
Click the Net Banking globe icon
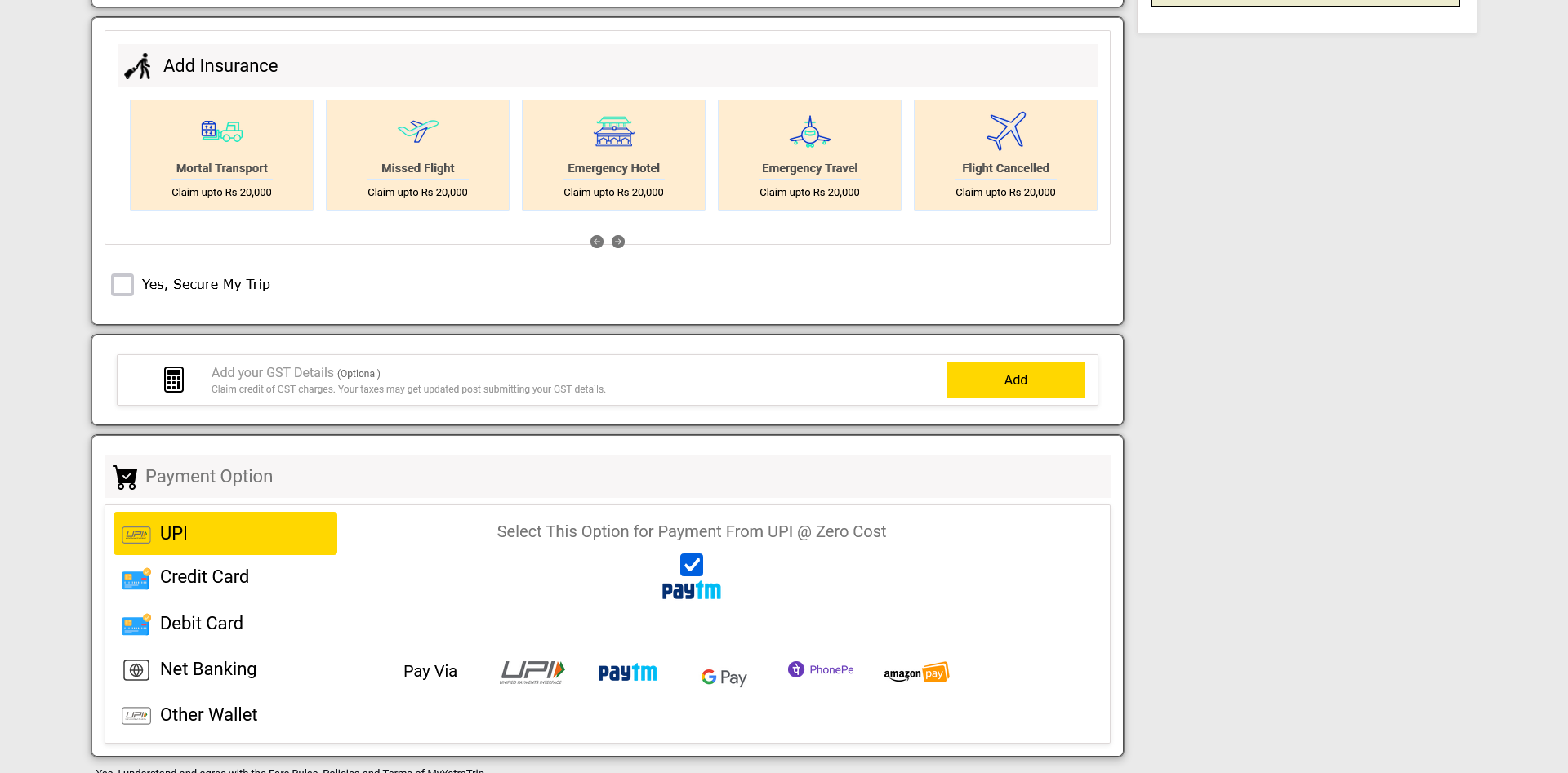point(136,670)
